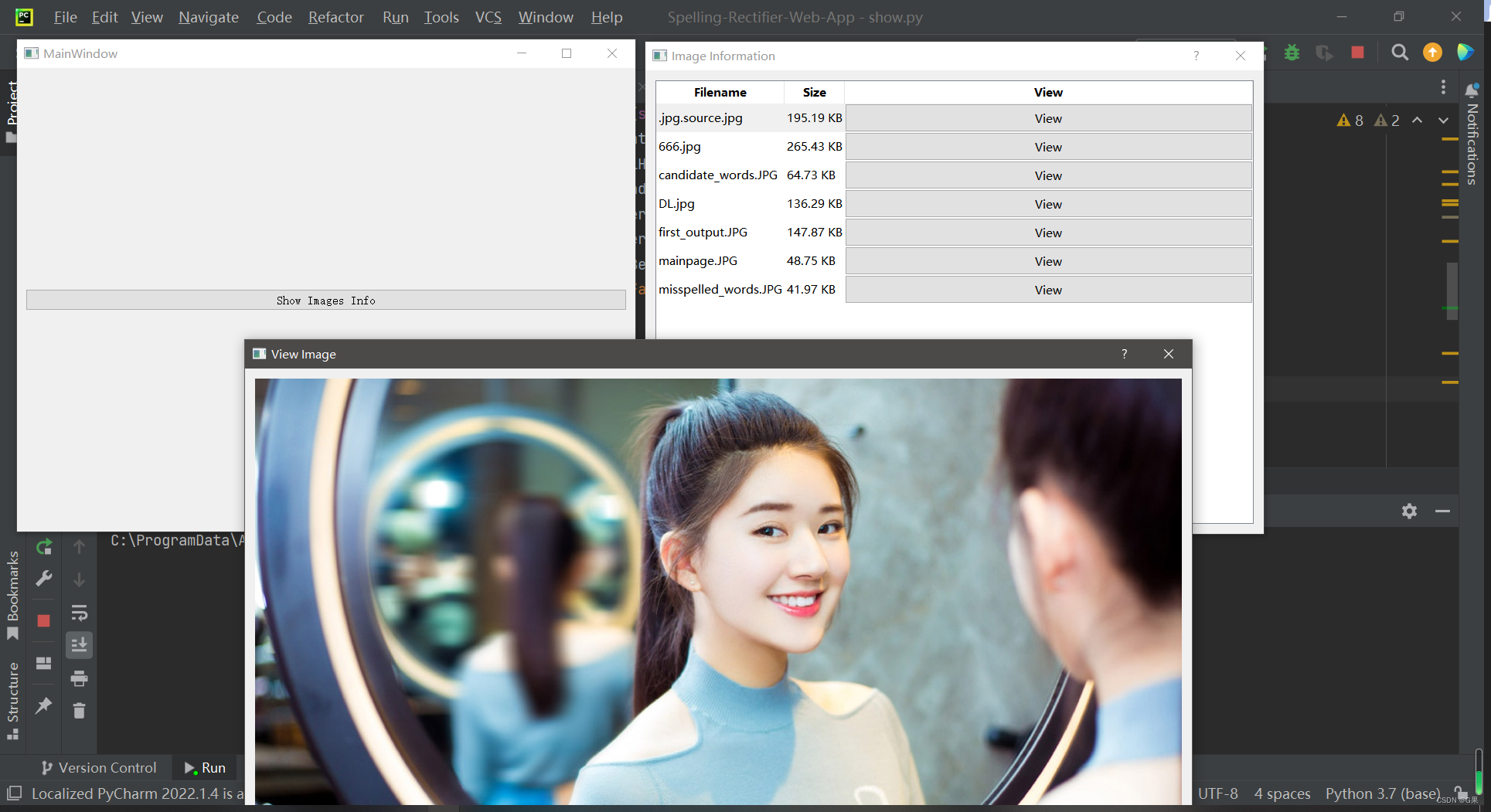Clear console with trash icon

pyautogui.click(x=79, y=711)
